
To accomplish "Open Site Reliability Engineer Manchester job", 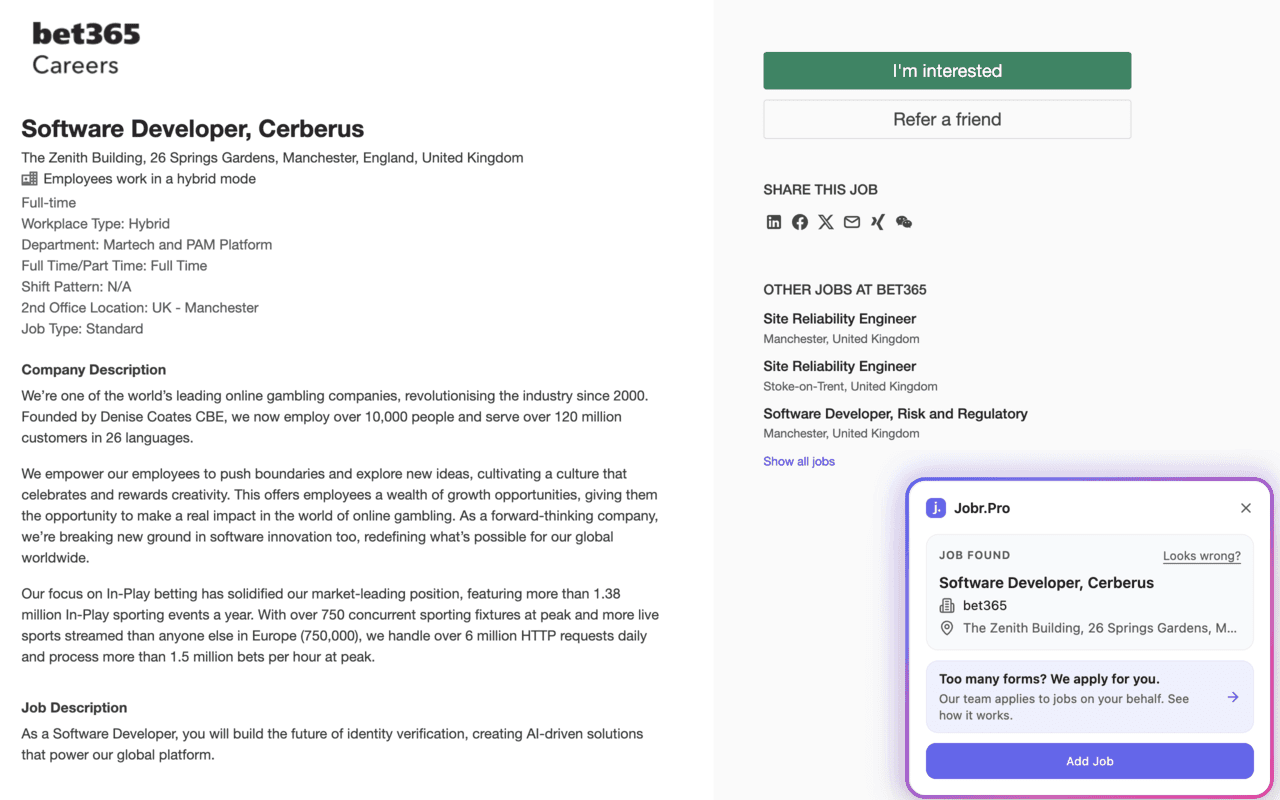I will pos(840,319).
